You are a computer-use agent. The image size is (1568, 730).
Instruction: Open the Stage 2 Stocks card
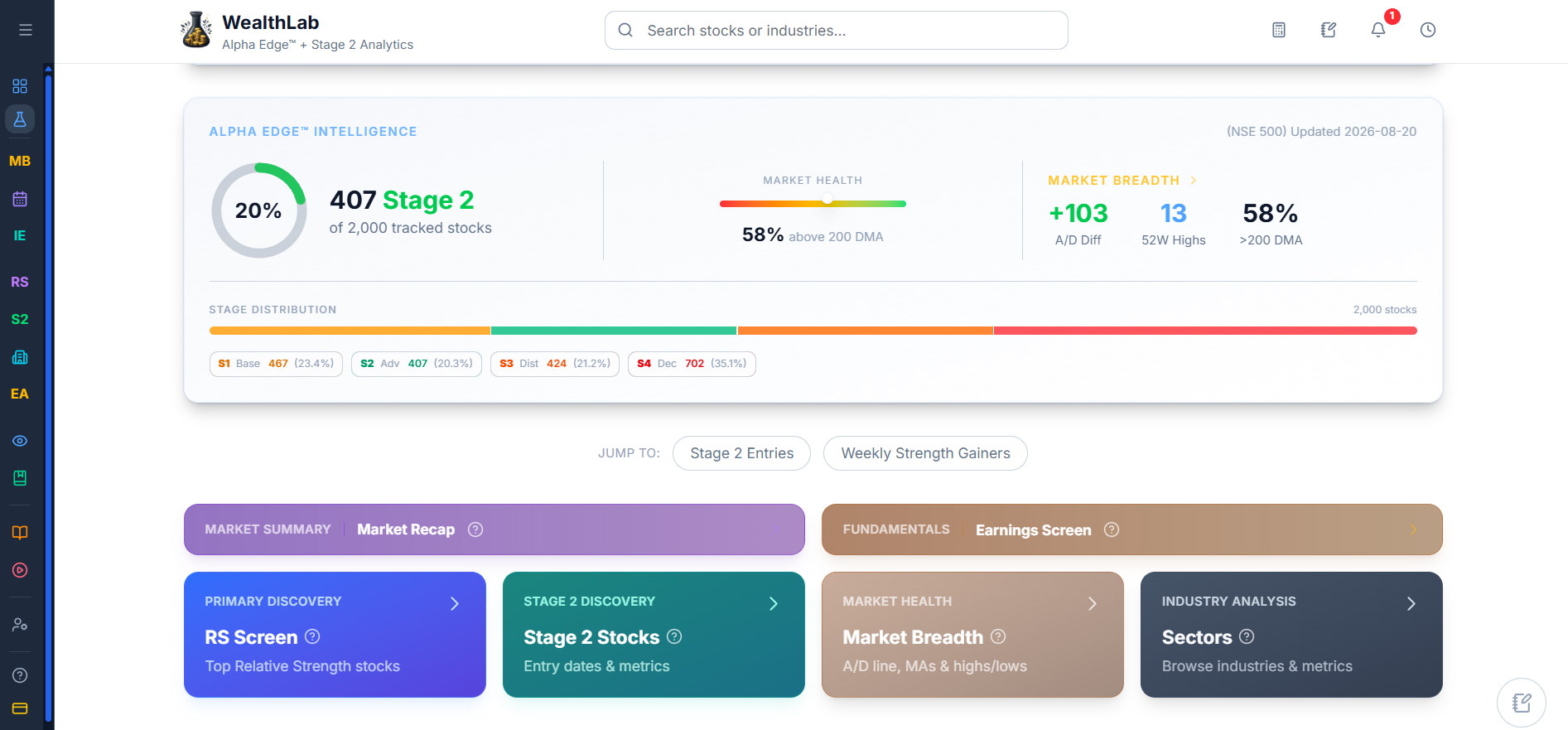point(654,635)
